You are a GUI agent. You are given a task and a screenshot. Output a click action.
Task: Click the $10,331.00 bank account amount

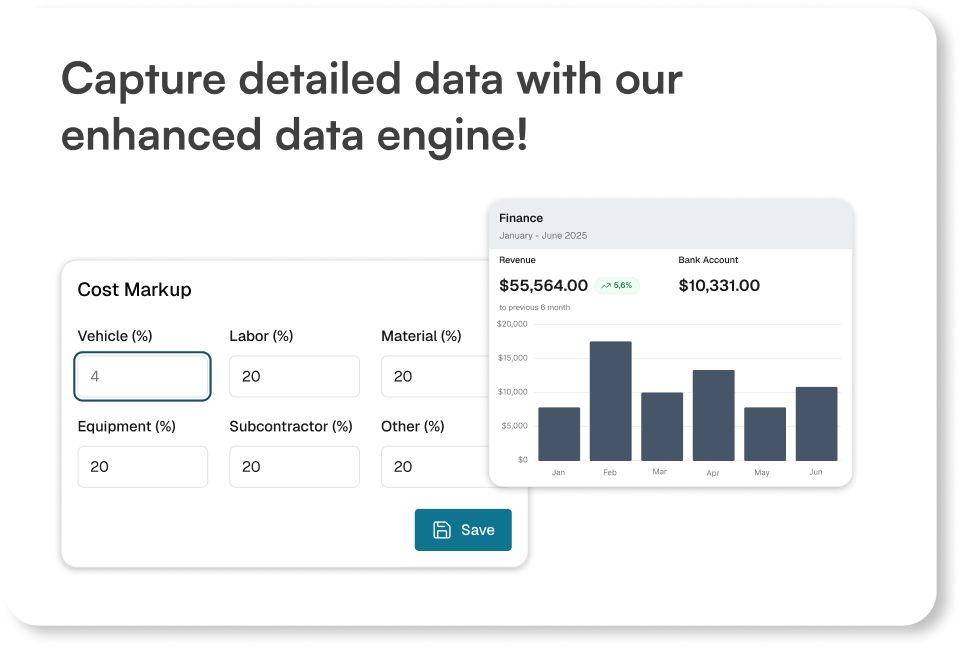[x=719, y=286]
